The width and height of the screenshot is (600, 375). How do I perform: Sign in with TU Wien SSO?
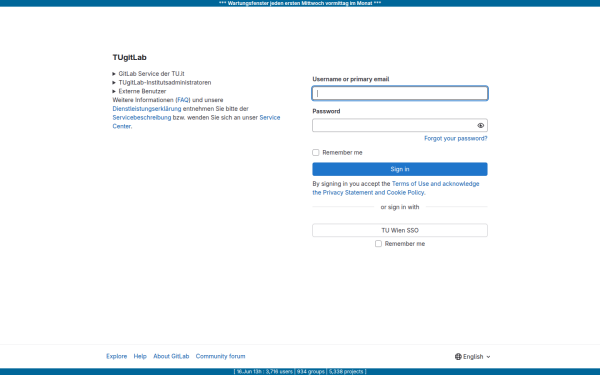(x=400, y=230)
